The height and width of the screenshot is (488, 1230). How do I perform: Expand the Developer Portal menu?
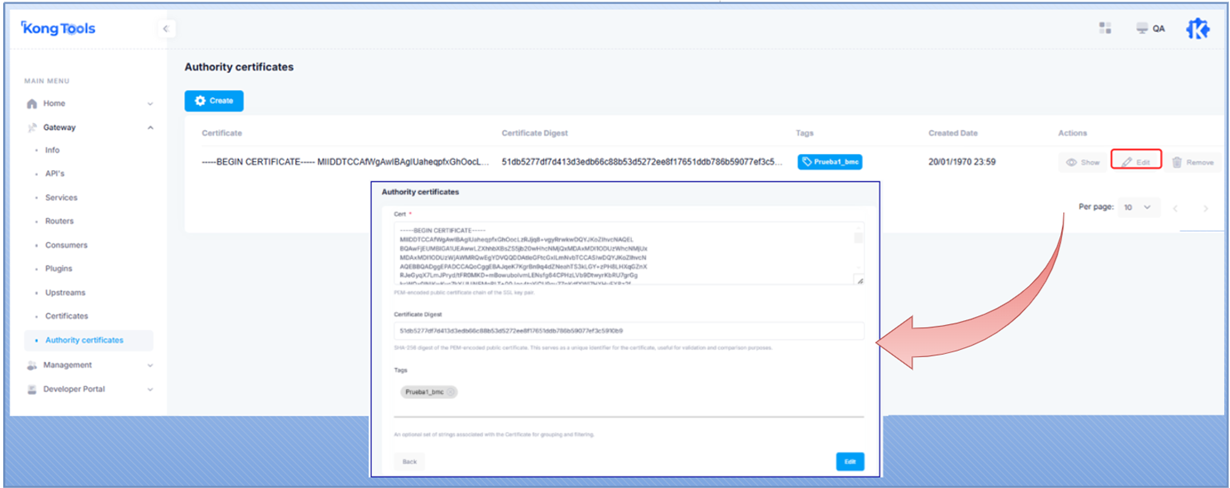tap(150, 389)
